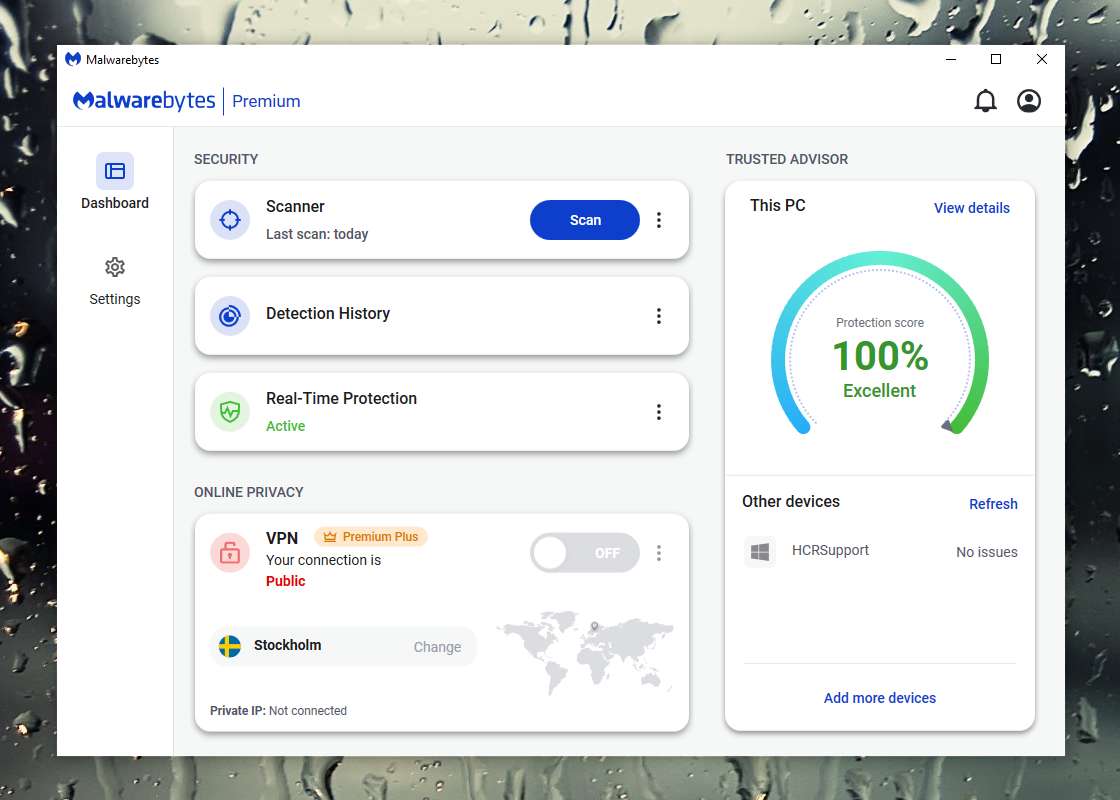Open the Scanner card three-dot menu
Image resolution: width=1120 pixels, height=800 pixels.
[x=659, y=220]
